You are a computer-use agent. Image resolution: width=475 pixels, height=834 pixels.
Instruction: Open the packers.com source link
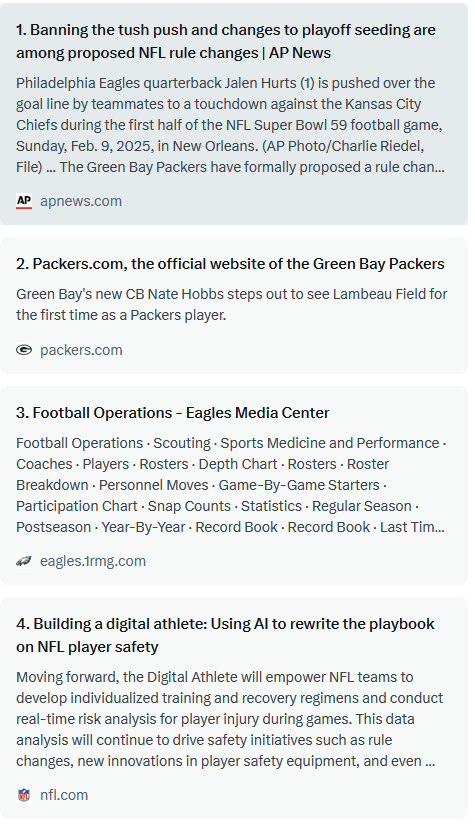[x=81, y=350]
